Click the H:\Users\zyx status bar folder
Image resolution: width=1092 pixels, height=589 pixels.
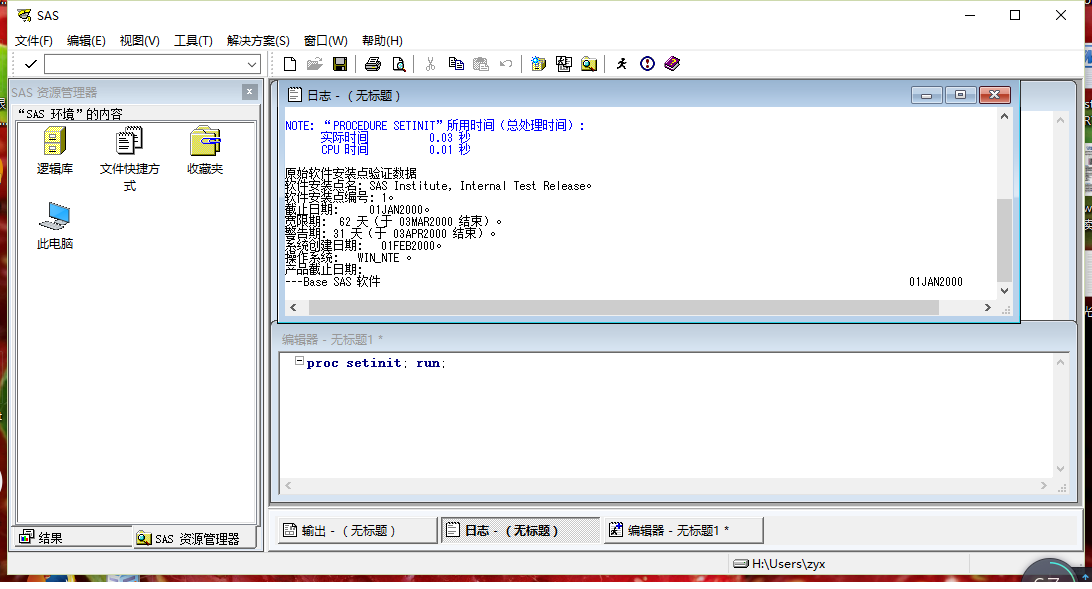point(780,563)
